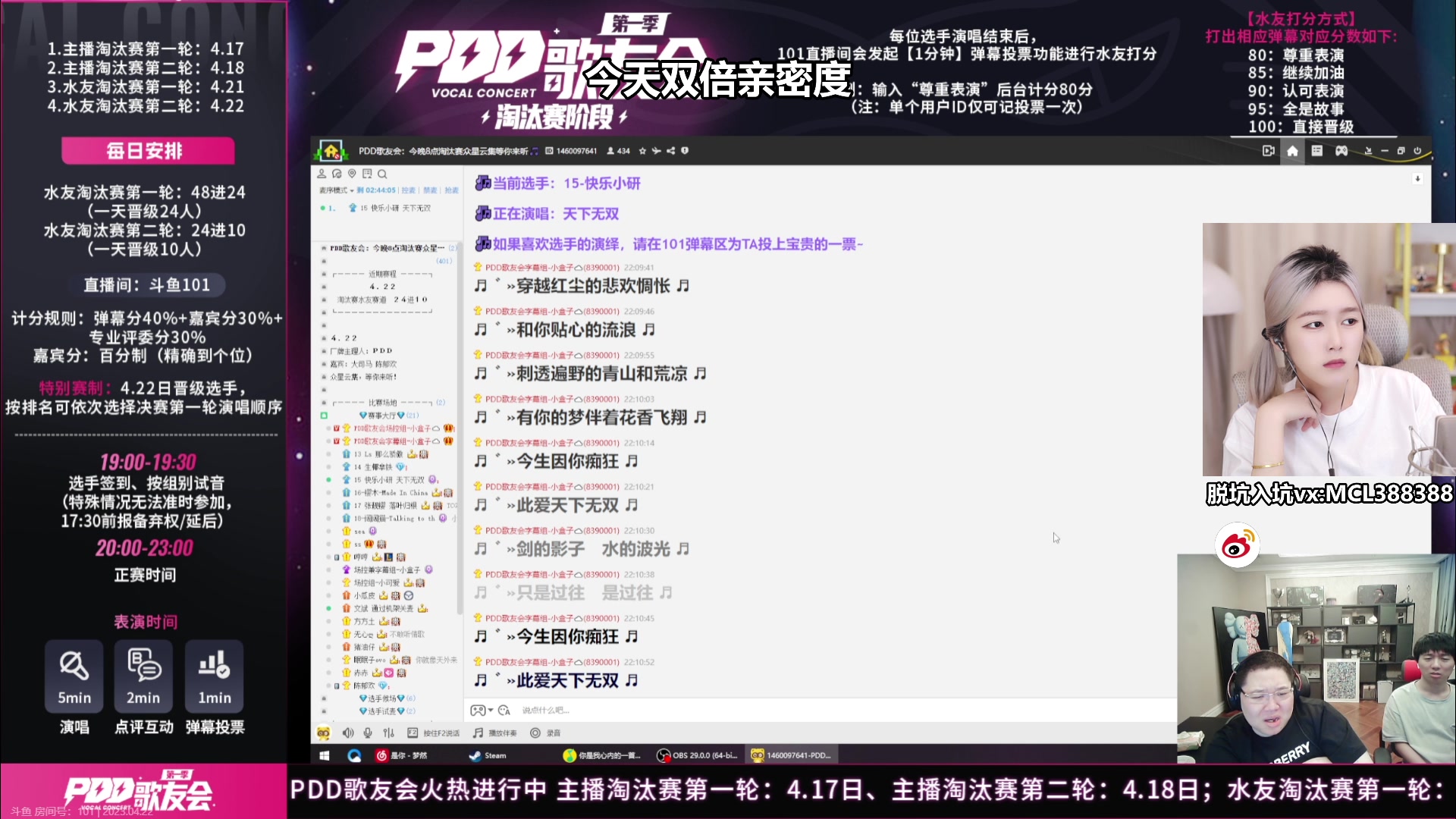Open the user list person icon

coord(322,174)
